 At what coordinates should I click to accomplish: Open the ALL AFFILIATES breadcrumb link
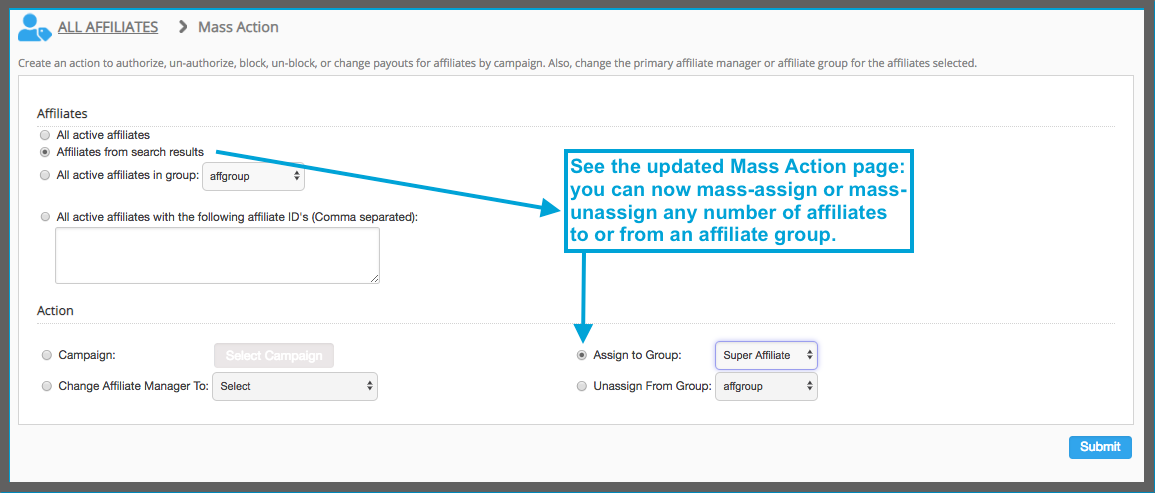click(108, 27)
